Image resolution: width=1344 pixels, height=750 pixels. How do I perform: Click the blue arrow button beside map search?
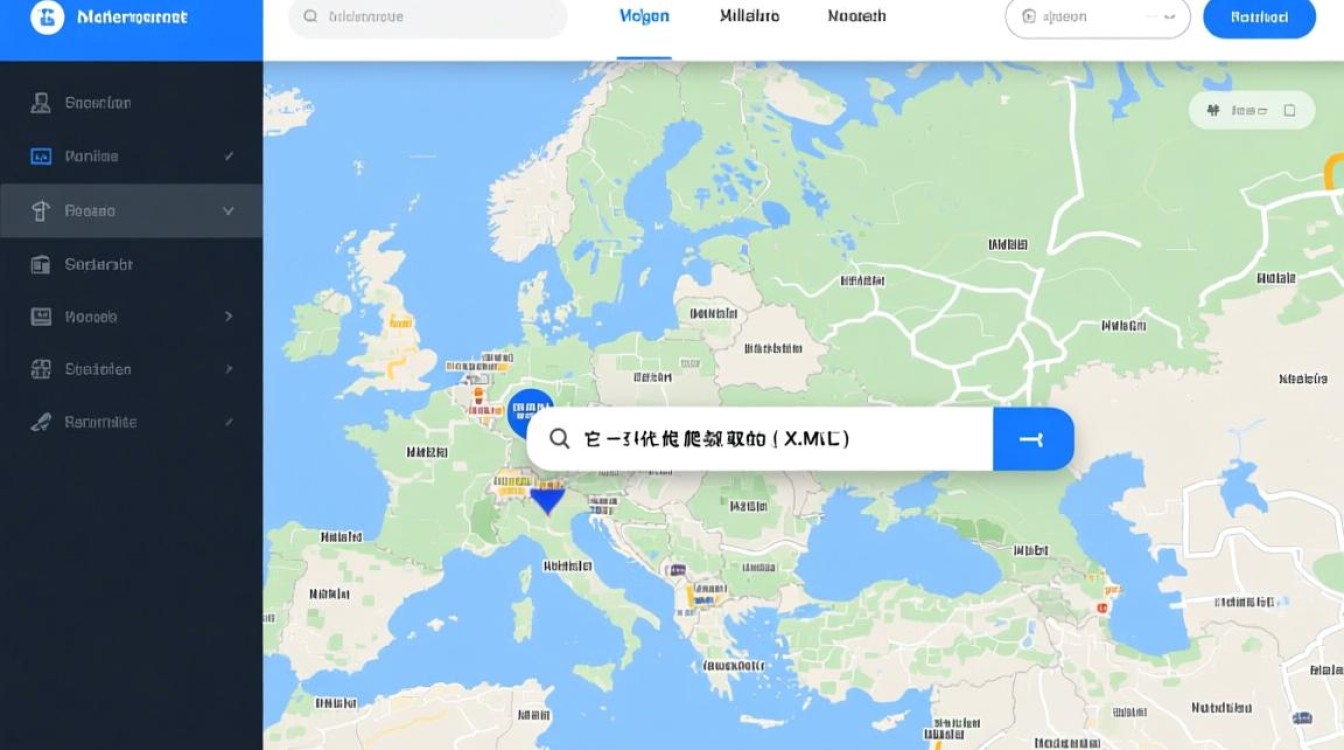pos(1033,439)
